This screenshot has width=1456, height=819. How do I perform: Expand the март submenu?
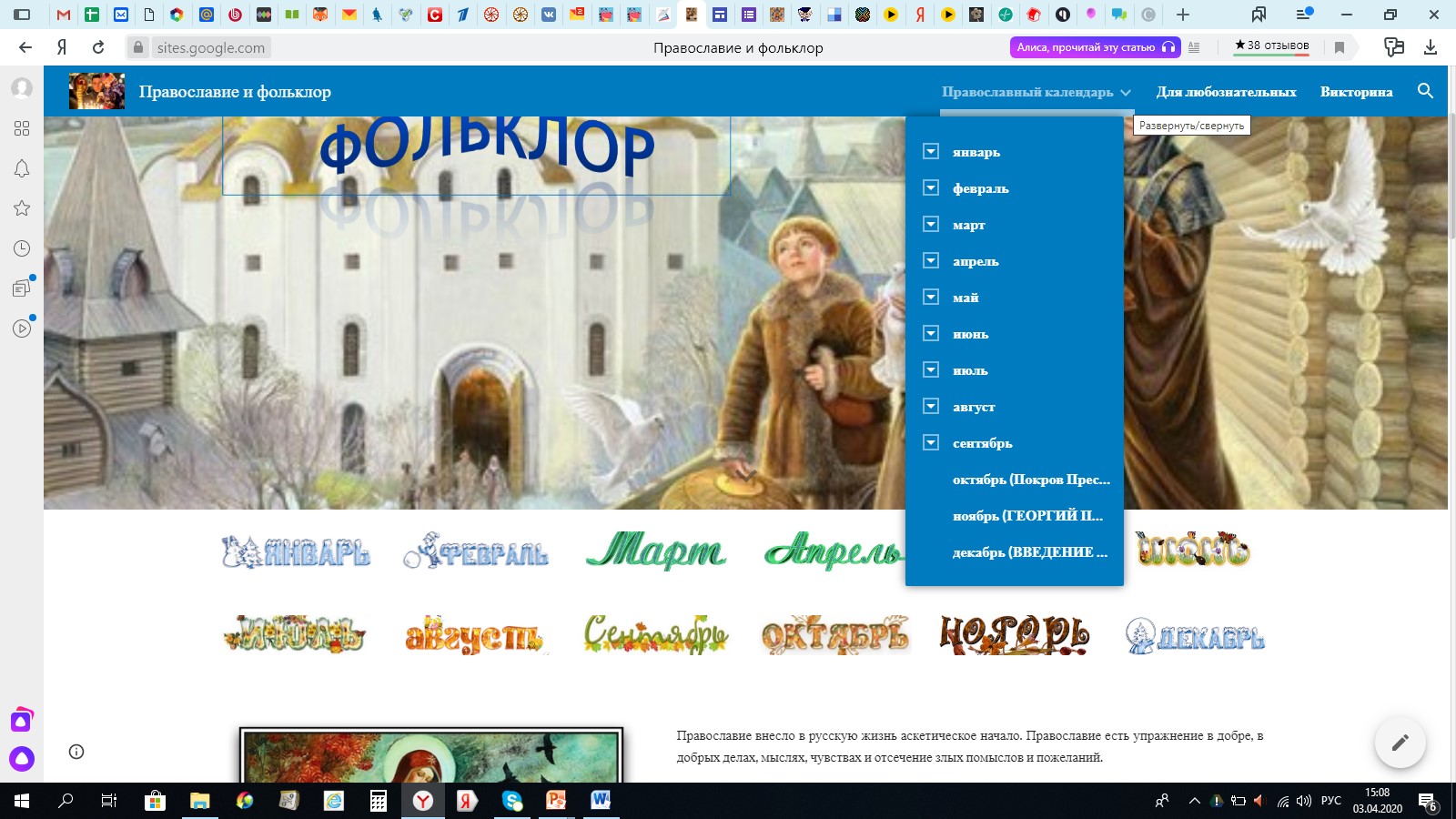(x=930, y=224)
